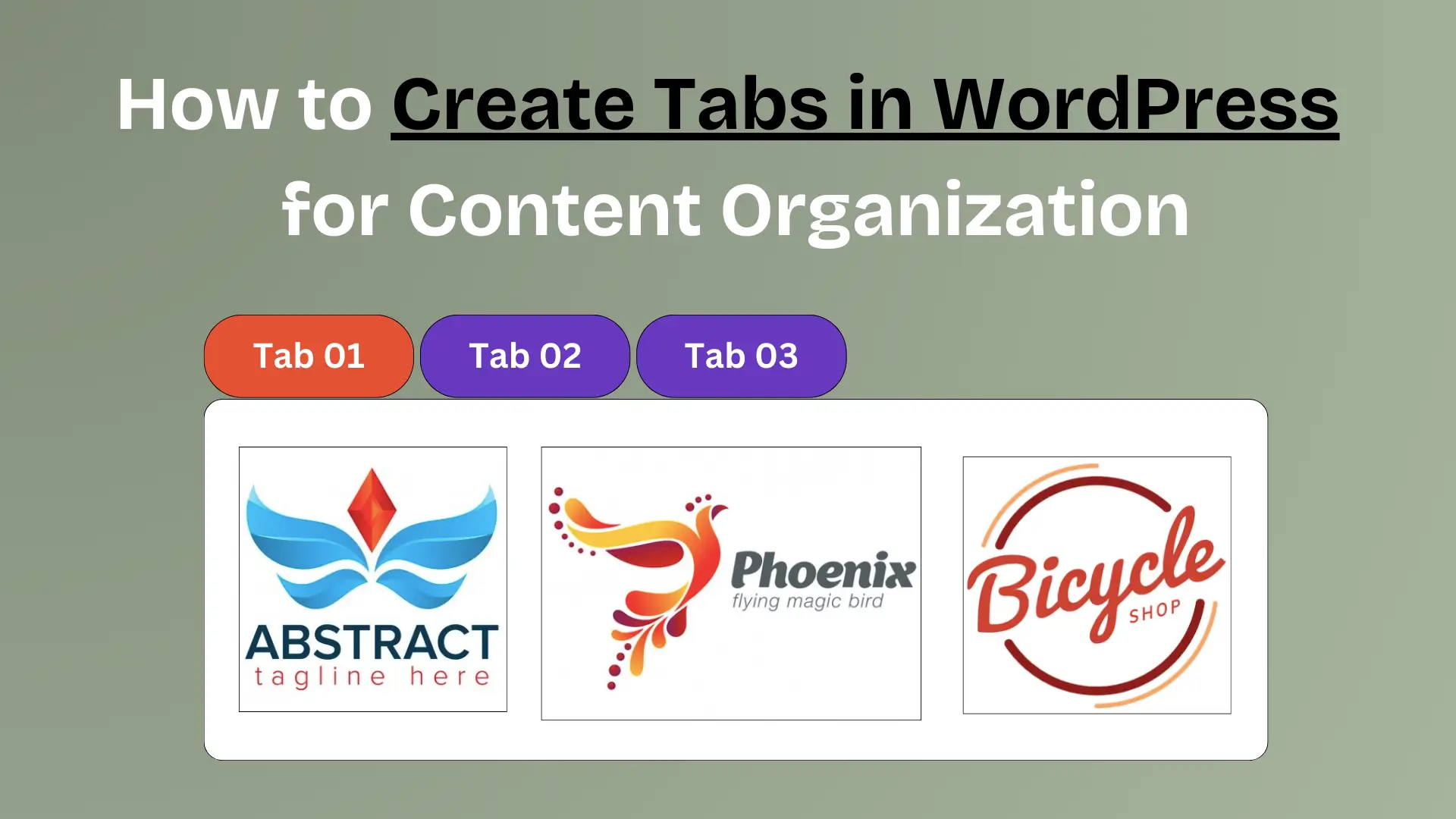
Task: Switch to Tab 01
Action: pos(308,355)
